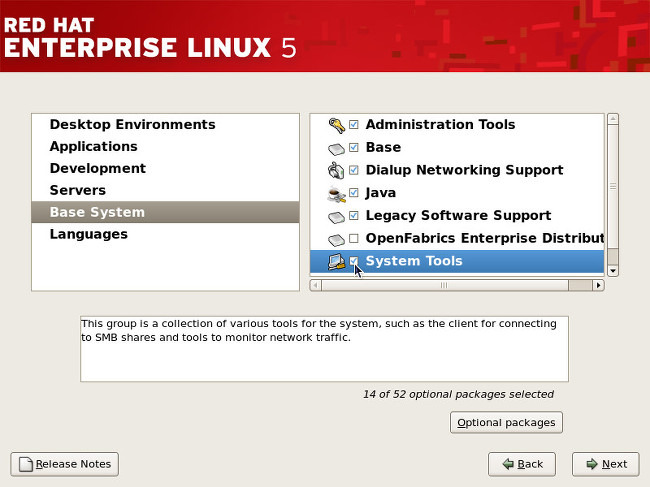Select the Applications category
Image resolution: width=650 pixels, height=487 pixels.
click(x=165, y=146)
